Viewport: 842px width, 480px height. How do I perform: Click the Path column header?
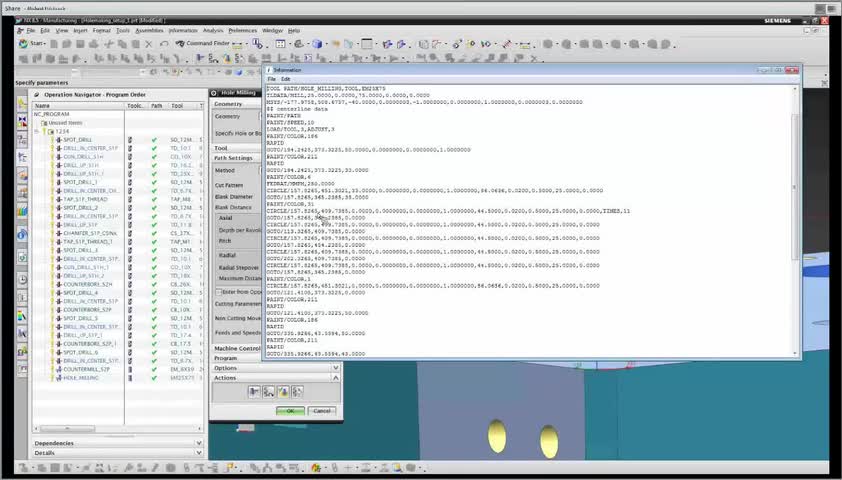pyautogui.click(x=157, y=106)
